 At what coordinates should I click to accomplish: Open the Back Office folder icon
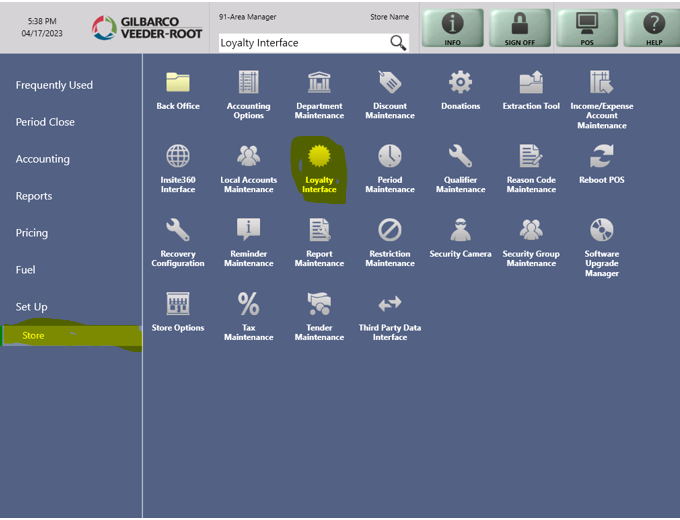click(x=178, y=84)
